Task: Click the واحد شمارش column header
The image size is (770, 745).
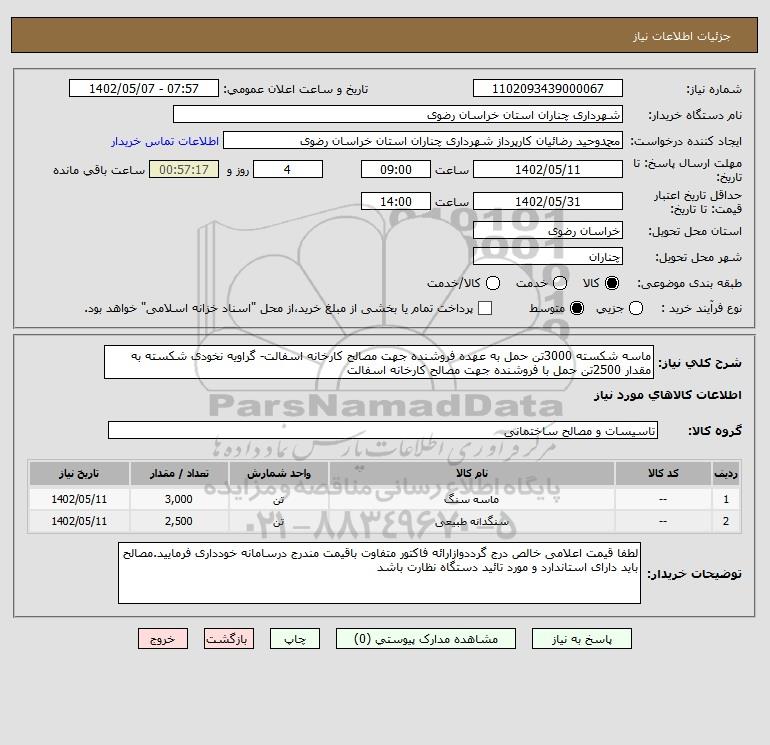Action: 278,473
